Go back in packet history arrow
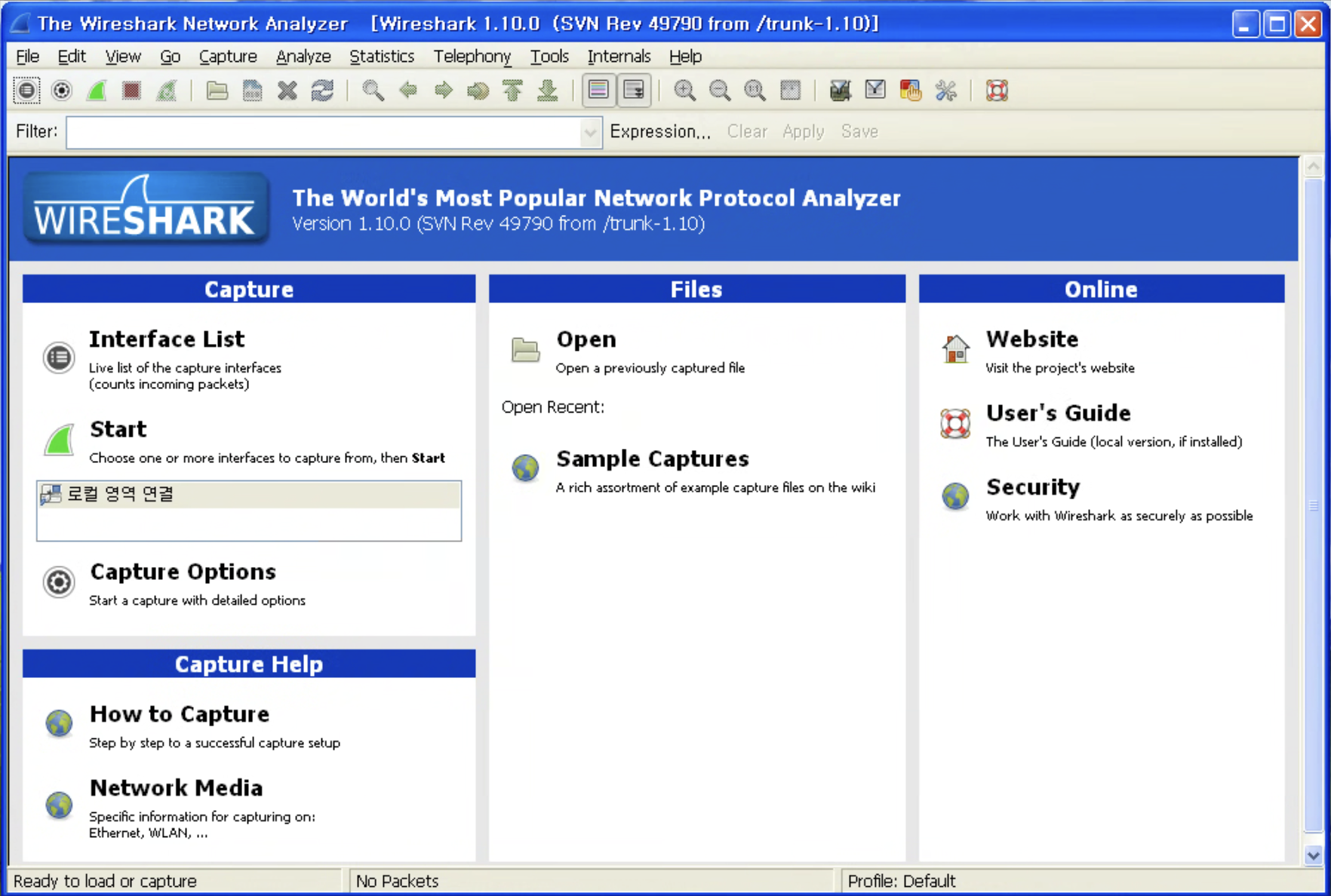This screenshot has width=1331, height=896. (408, 91)
